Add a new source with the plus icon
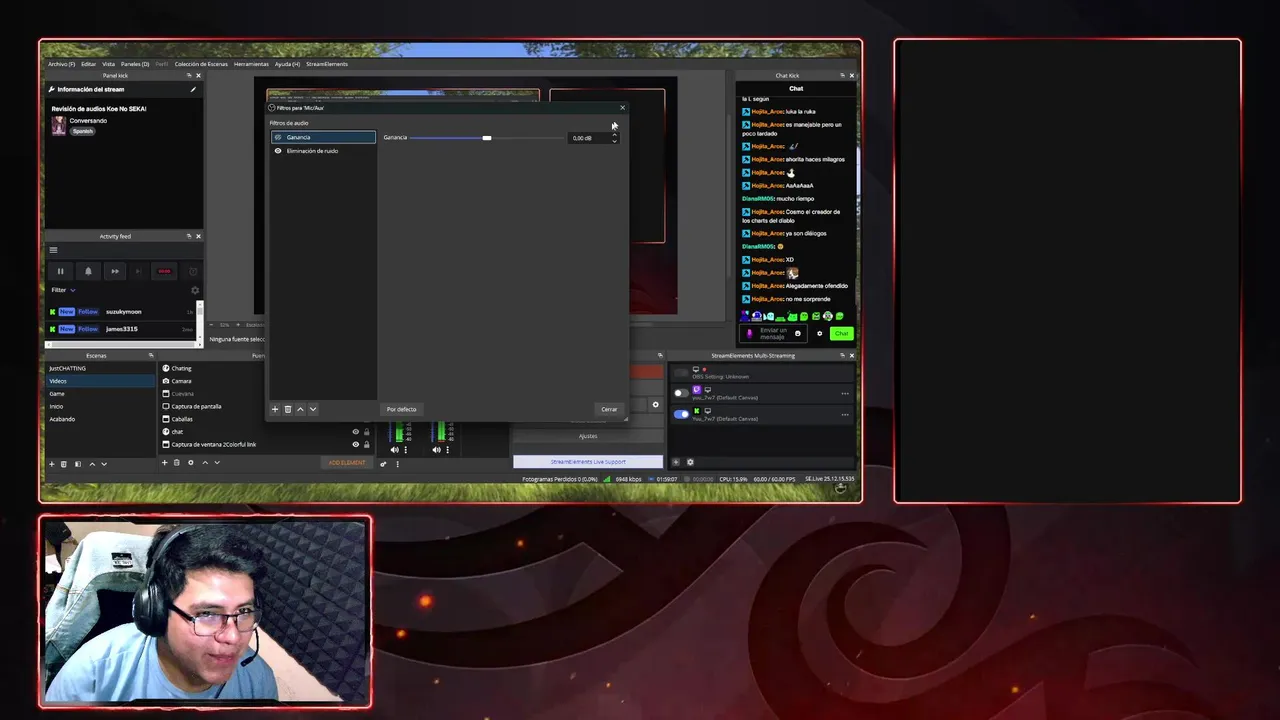Viewport: 1280px width, 720px height. 165,462
